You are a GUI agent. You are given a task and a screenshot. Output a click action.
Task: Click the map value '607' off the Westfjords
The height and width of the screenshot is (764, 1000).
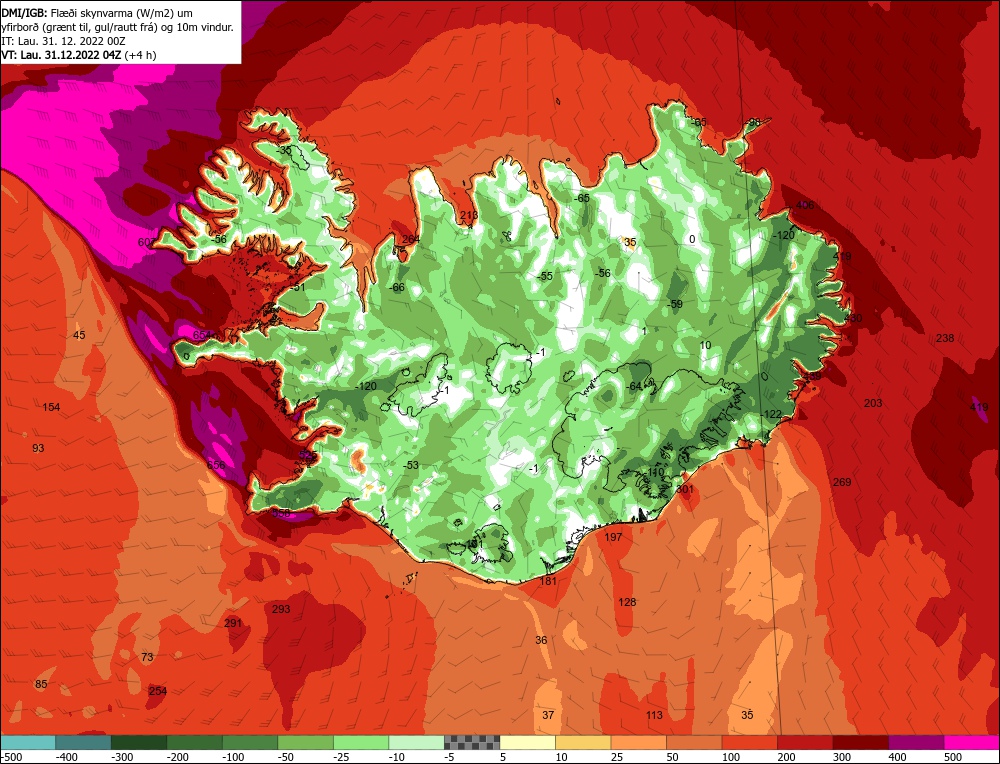tap(146, 242)
